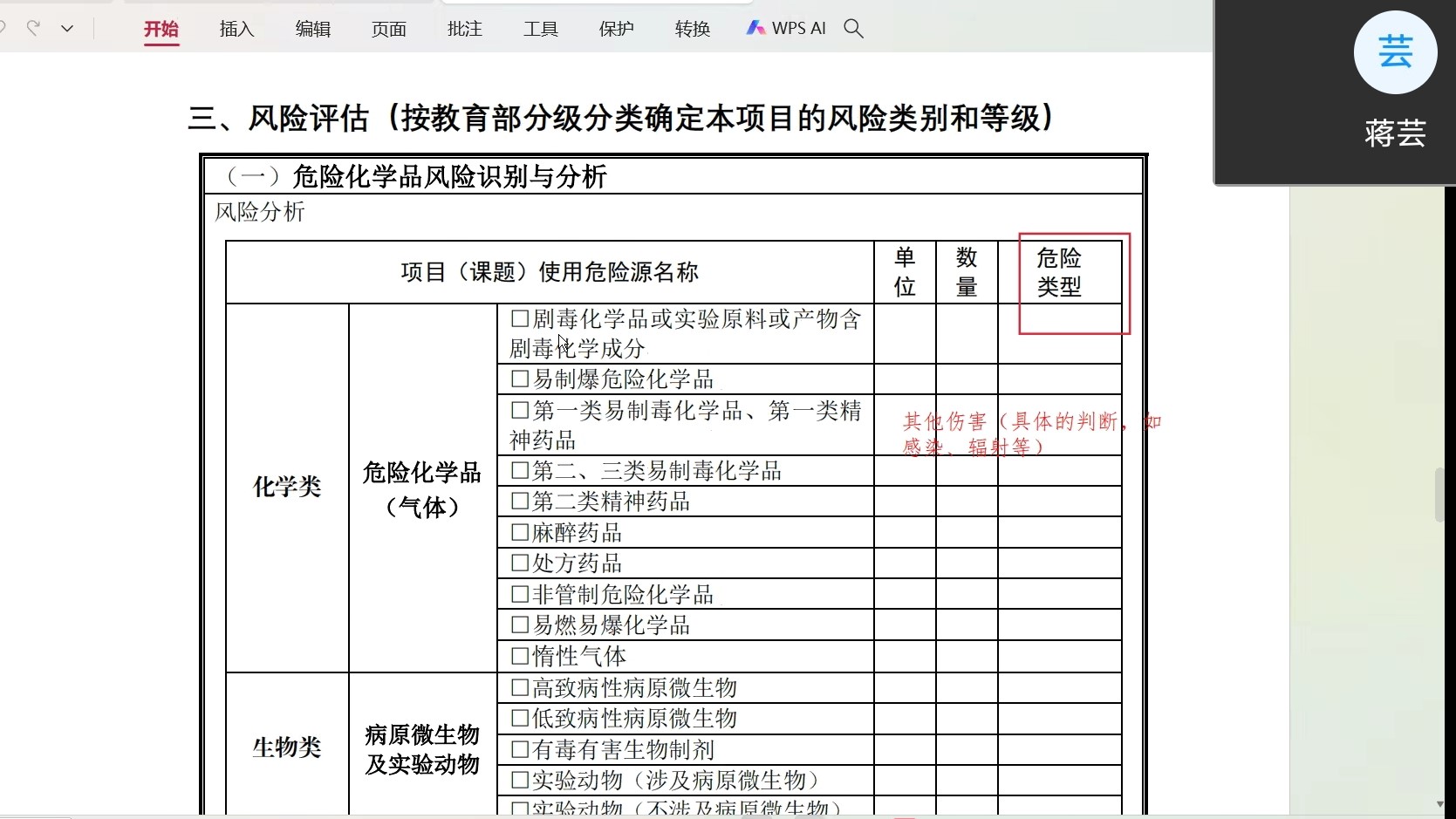
Task: Click the 病原微生物及实验动物 cell
Action: pos(422,749)
